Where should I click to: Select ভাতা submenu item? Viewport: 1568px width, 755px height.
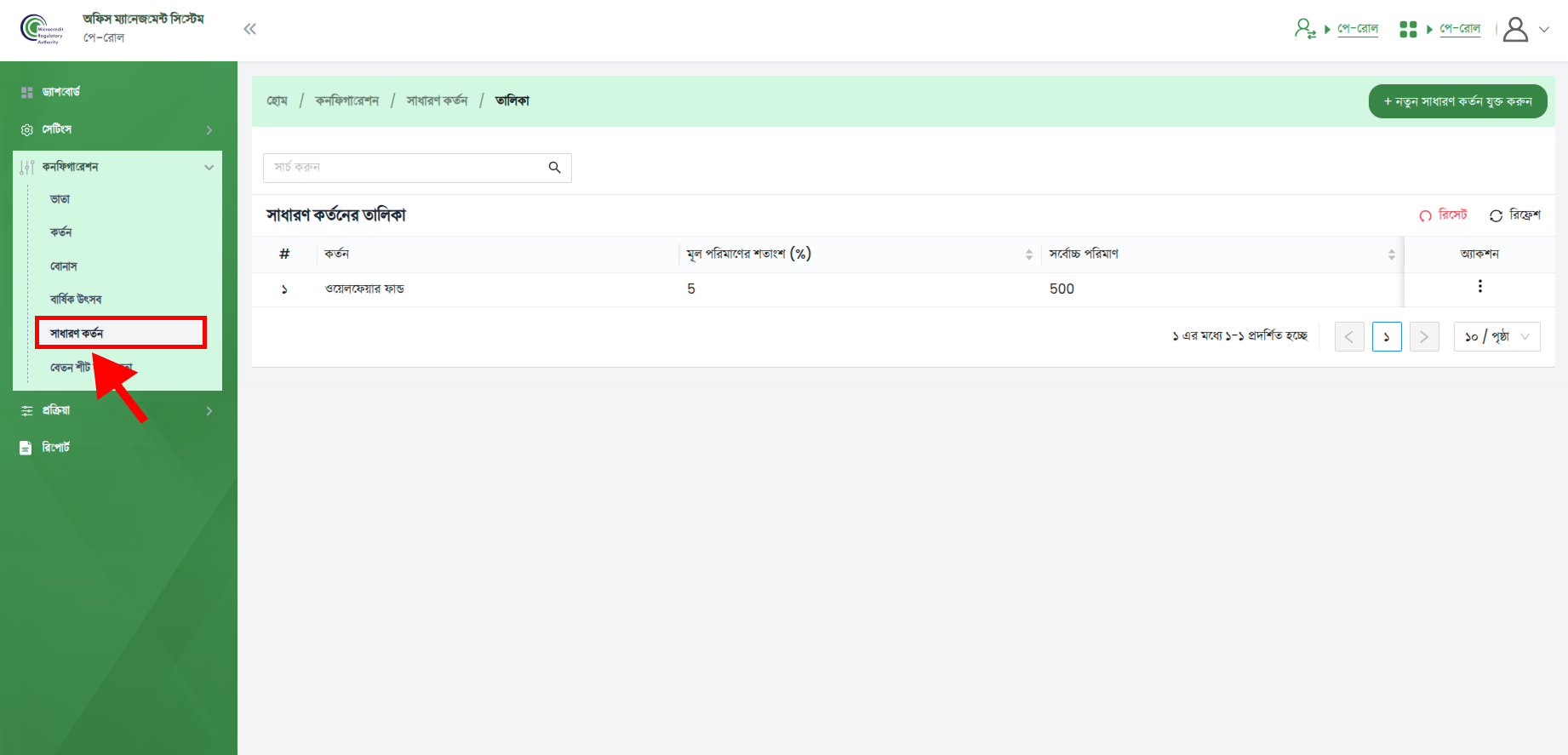pyautogui.click(x=60, y=199)
